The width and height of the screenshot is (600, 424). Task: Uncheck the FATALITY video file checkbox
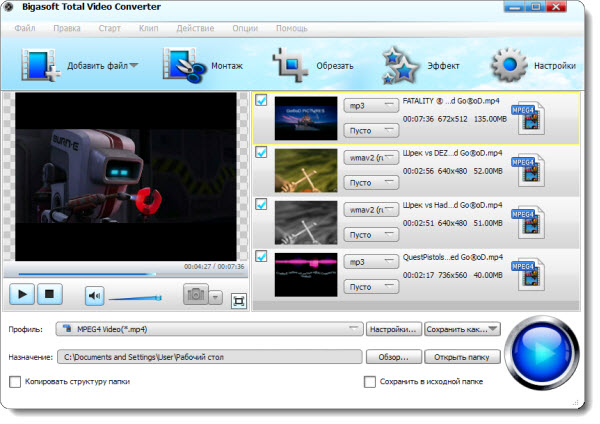(x=261, y=101)
